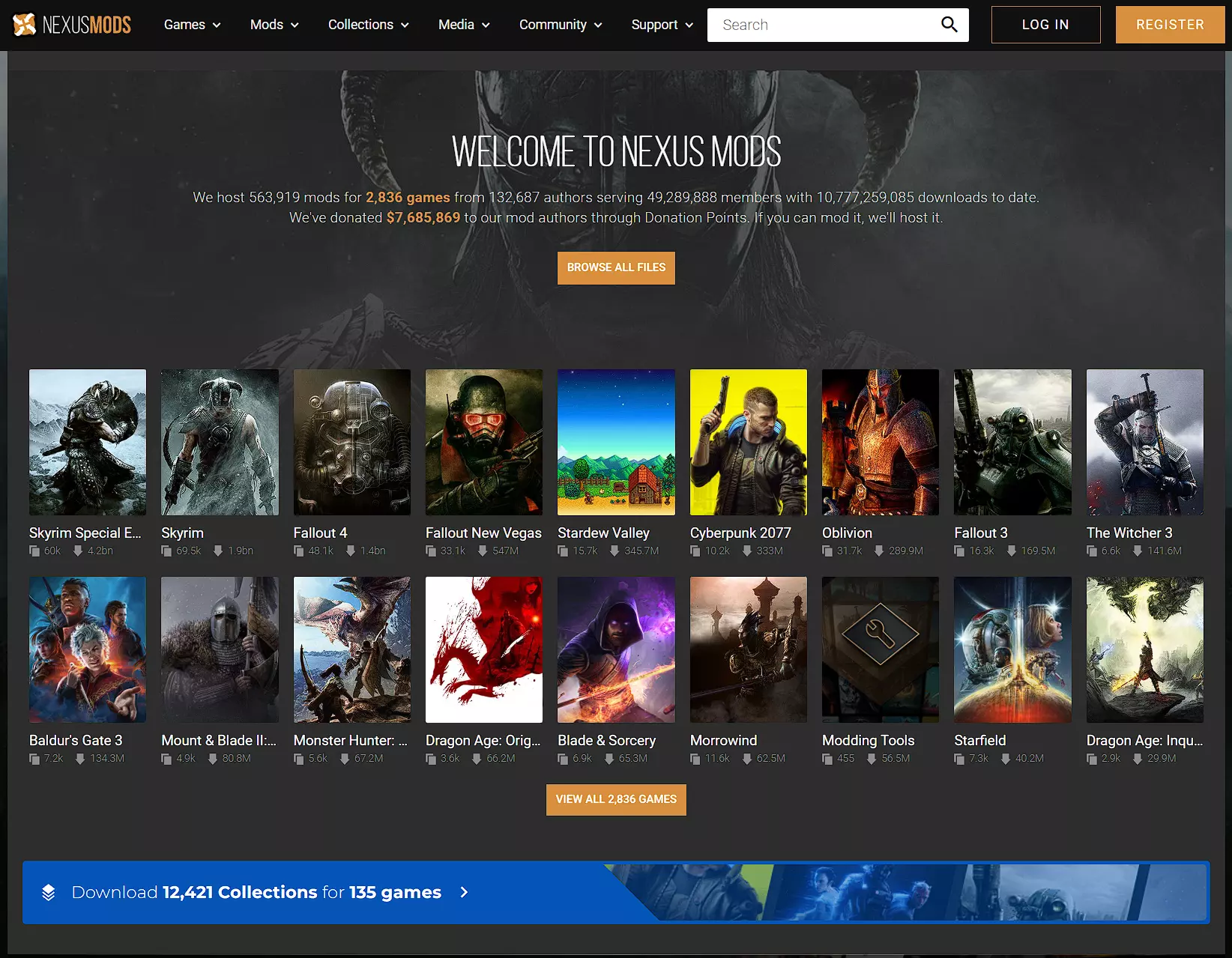
Task: Click the mods count icon under Baldur's Gate 3
Action: pos(34,759)
